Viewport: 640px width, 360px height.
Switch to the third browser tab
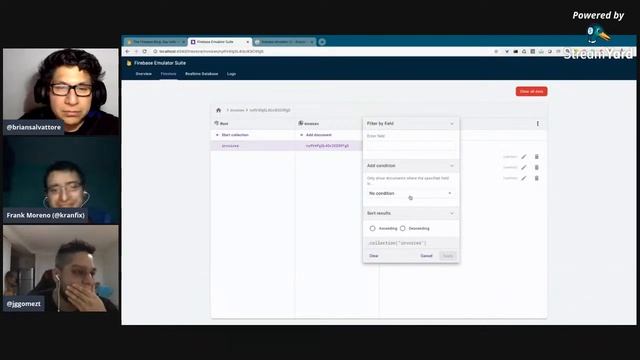tap(284, 42)
